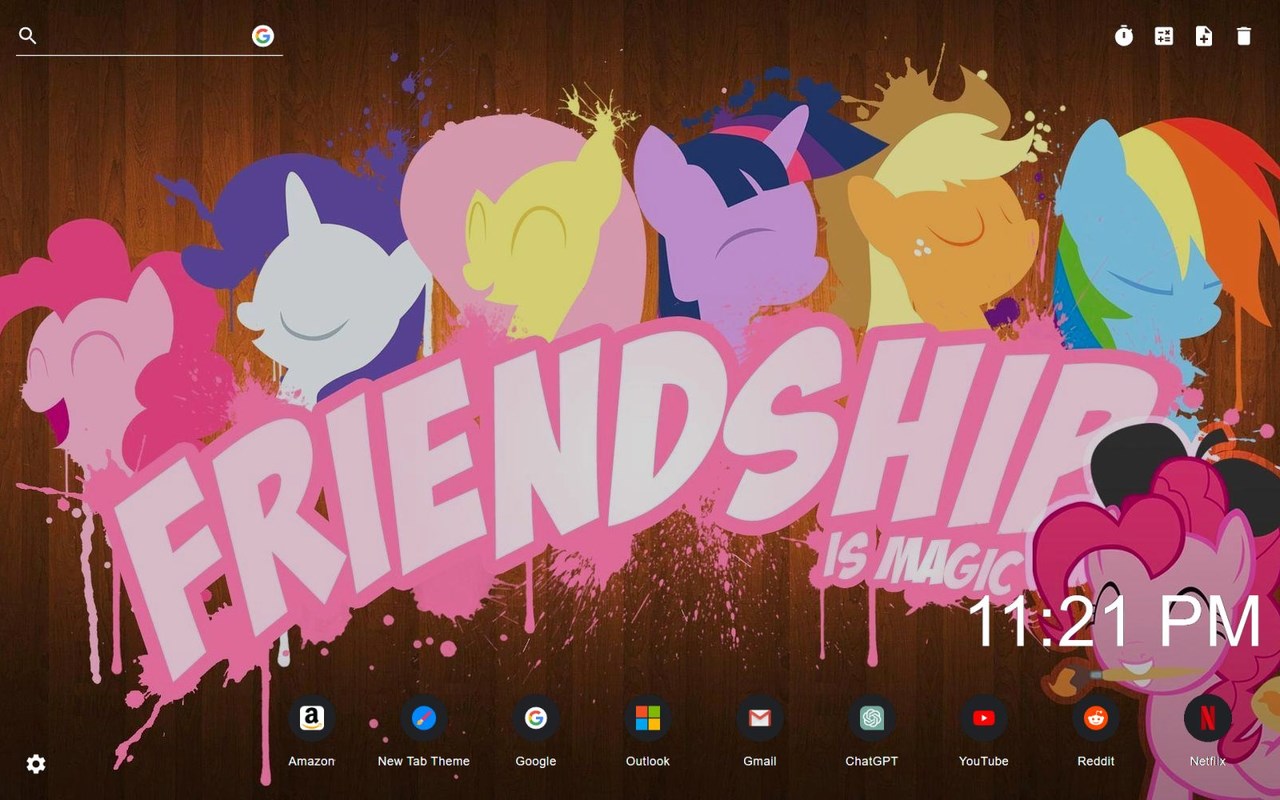Click the Google search engine logo
The width and height of the screenshot is (1280, 800).
(x=263, y=36)
